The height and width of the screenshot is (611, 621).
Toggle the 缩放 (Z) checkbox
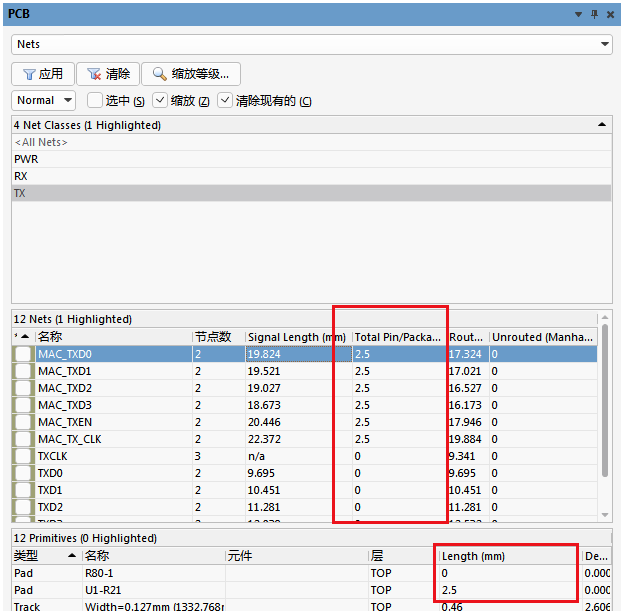coord(160,101)
